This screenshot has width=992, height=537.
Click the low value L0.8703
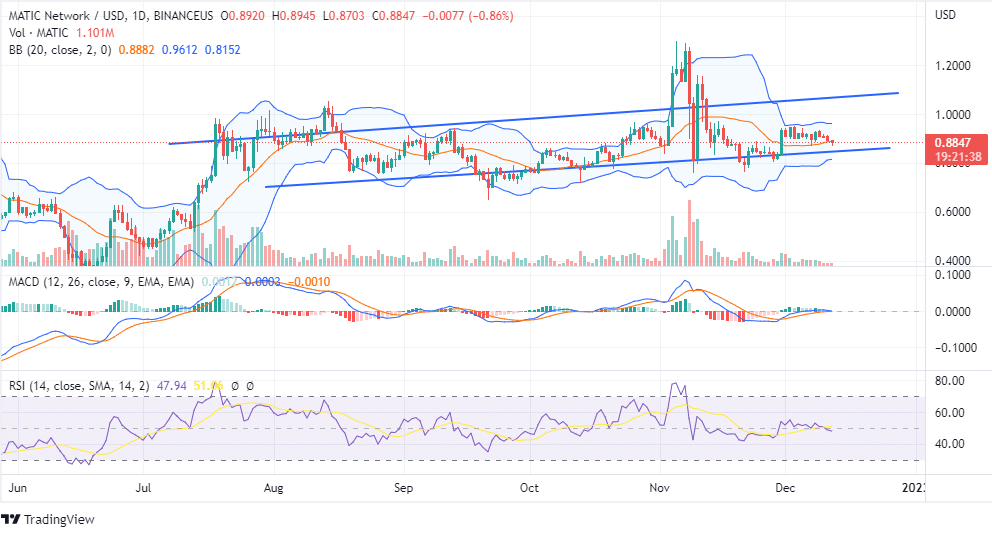[x=344, y=16]
